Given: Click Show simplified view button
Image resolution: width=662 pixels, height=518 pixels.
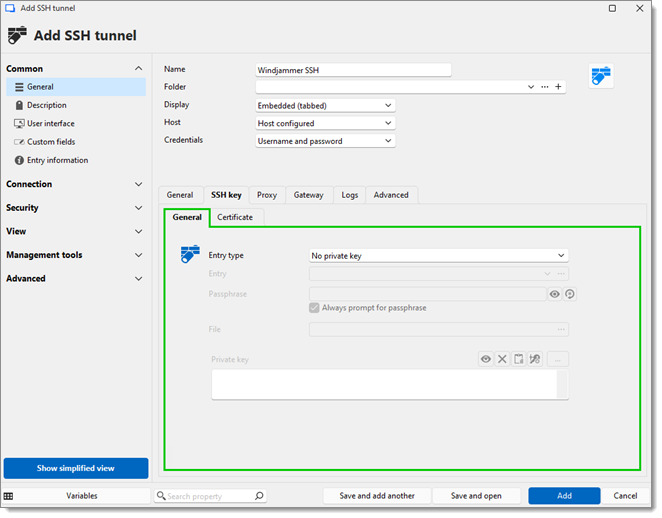Looking at the screenshot, I should pyautogui.click(x=76, y=468).
